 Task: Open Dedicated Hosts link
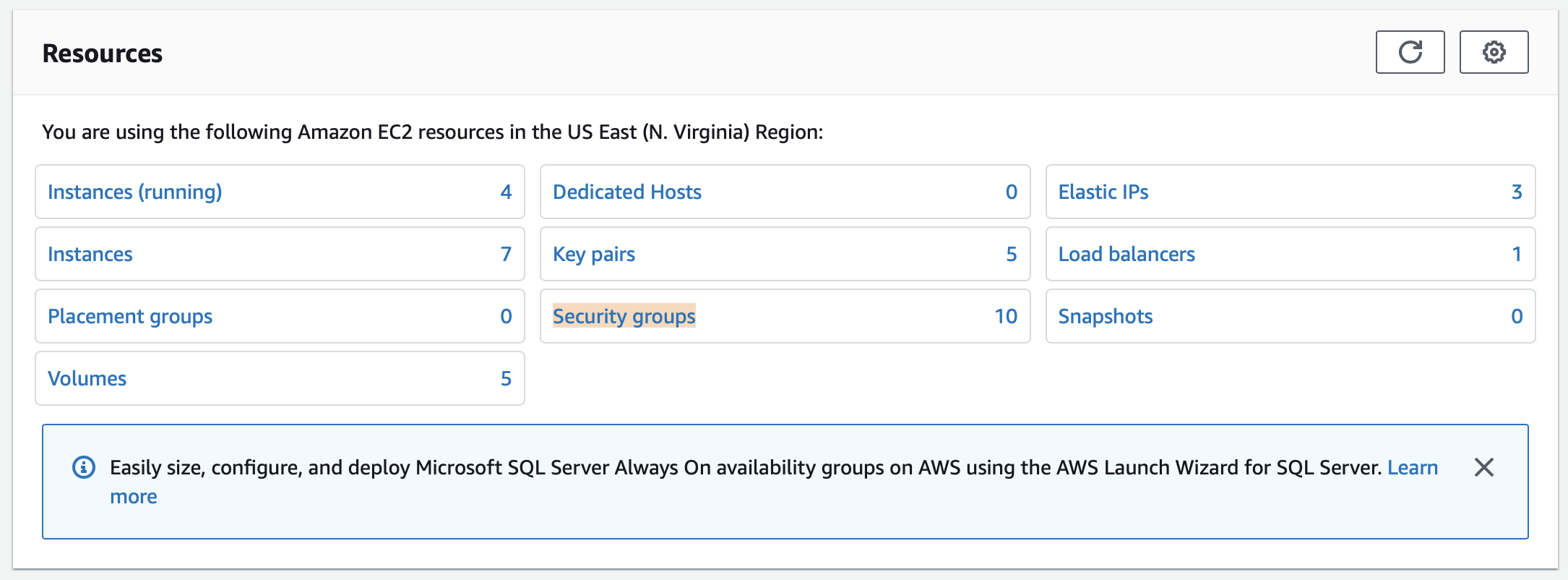pyautogui.click(x=627, y=192)
